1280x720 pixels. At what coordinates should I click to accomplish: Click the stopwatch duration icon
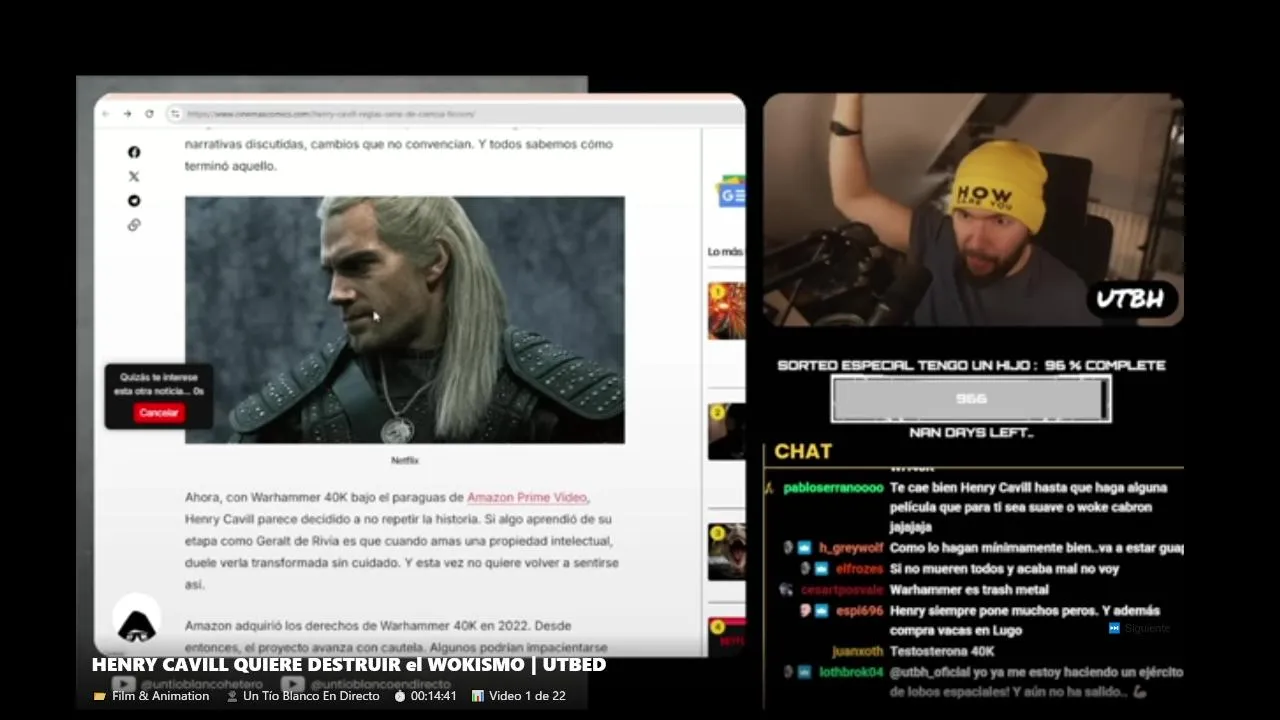click(400, 696)
